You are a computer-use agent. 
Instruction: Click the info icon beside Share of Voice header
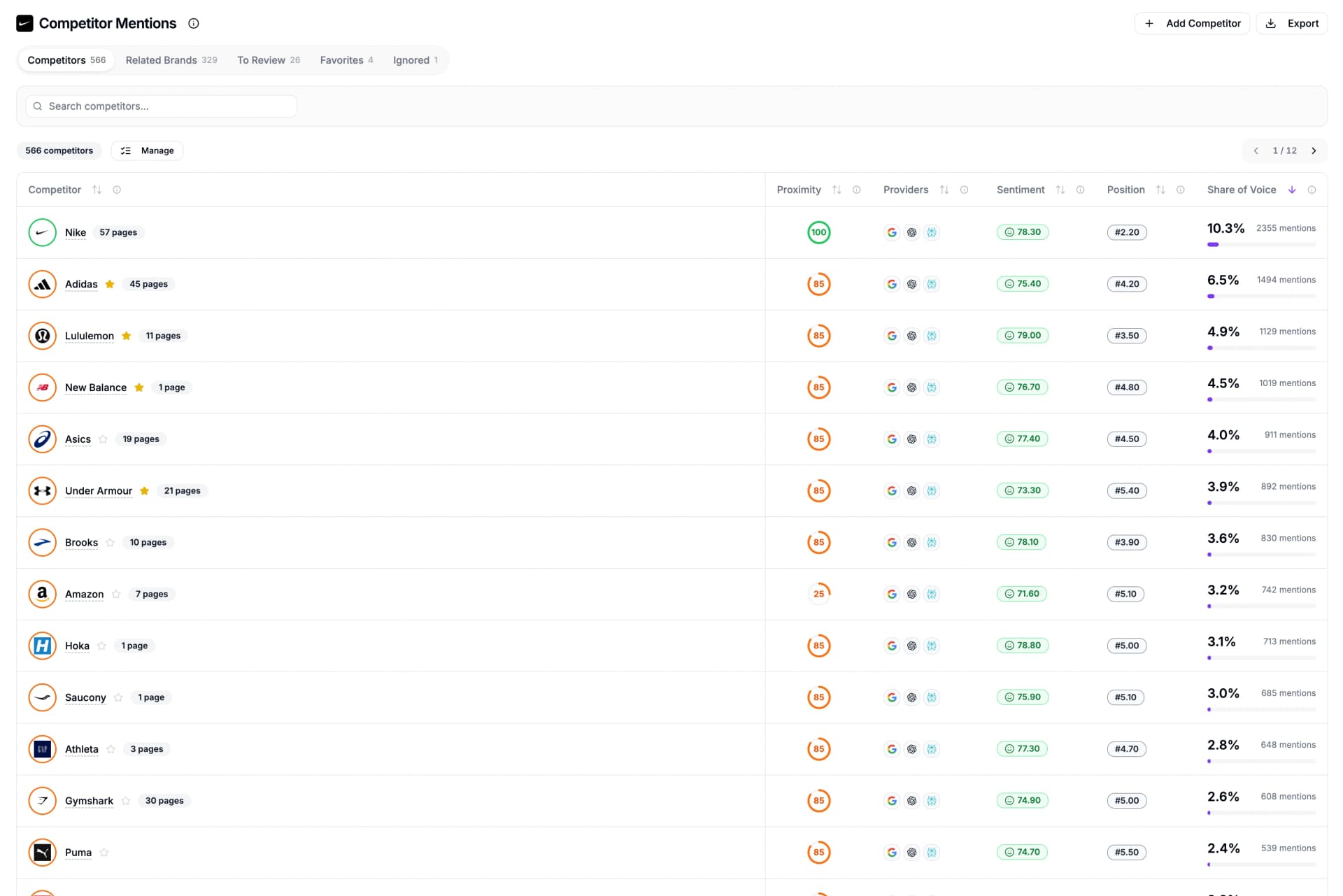point(1312,190)
